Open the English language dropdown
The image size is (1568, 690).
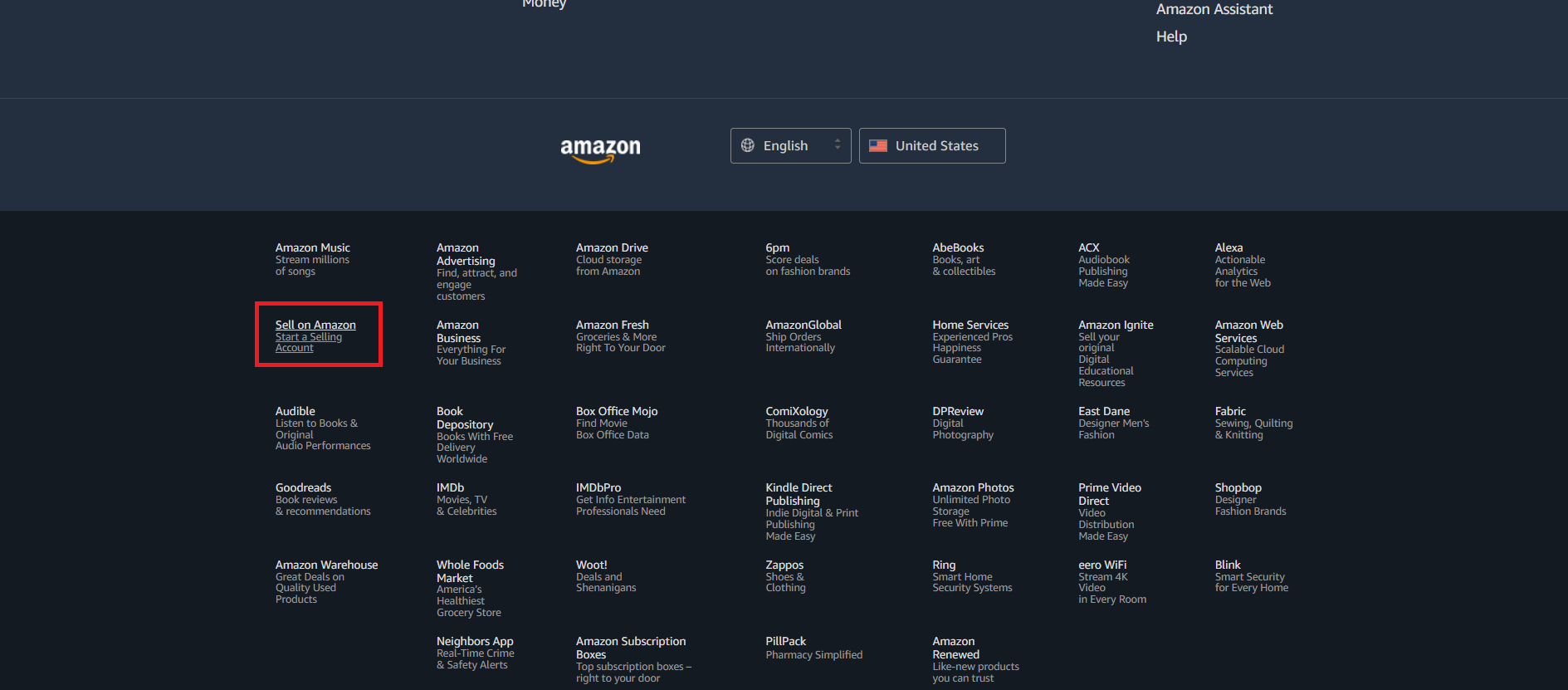790,145
